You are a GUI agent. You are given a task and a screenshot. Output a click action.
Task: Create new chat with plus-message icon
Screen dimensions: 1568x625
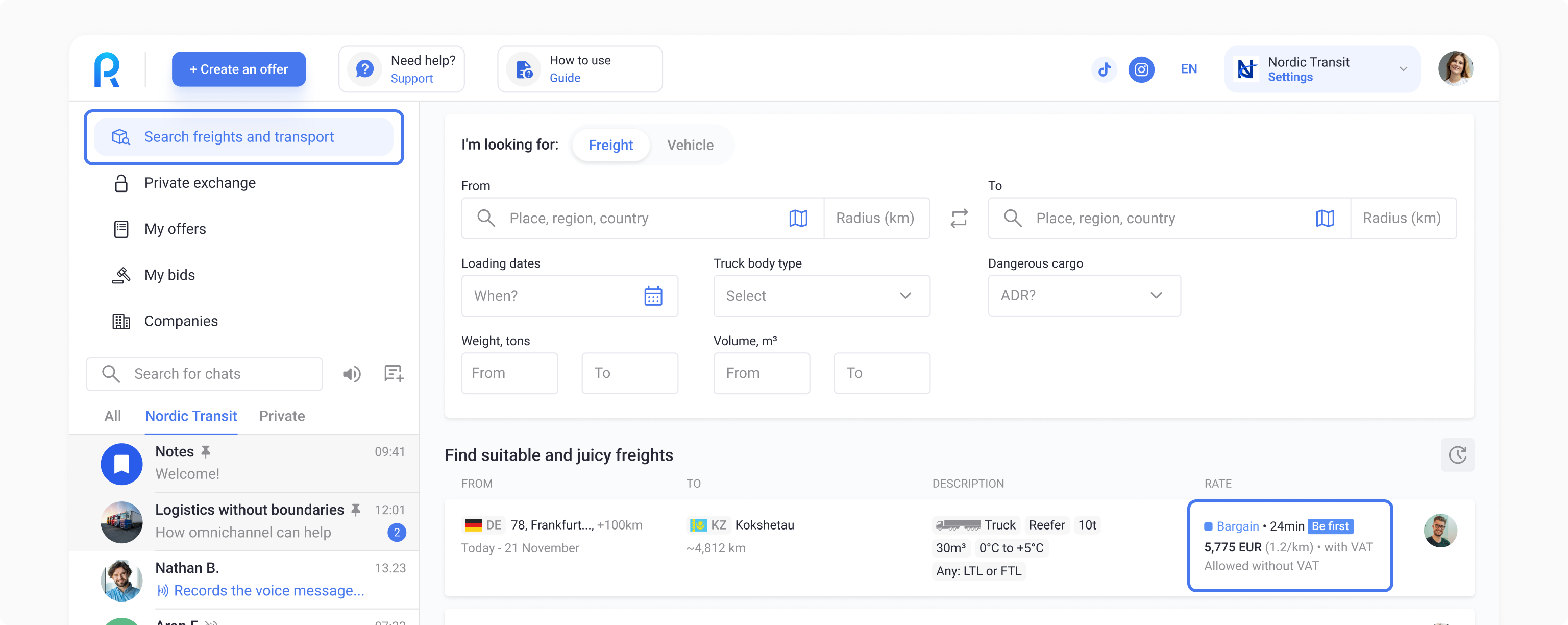394,373
